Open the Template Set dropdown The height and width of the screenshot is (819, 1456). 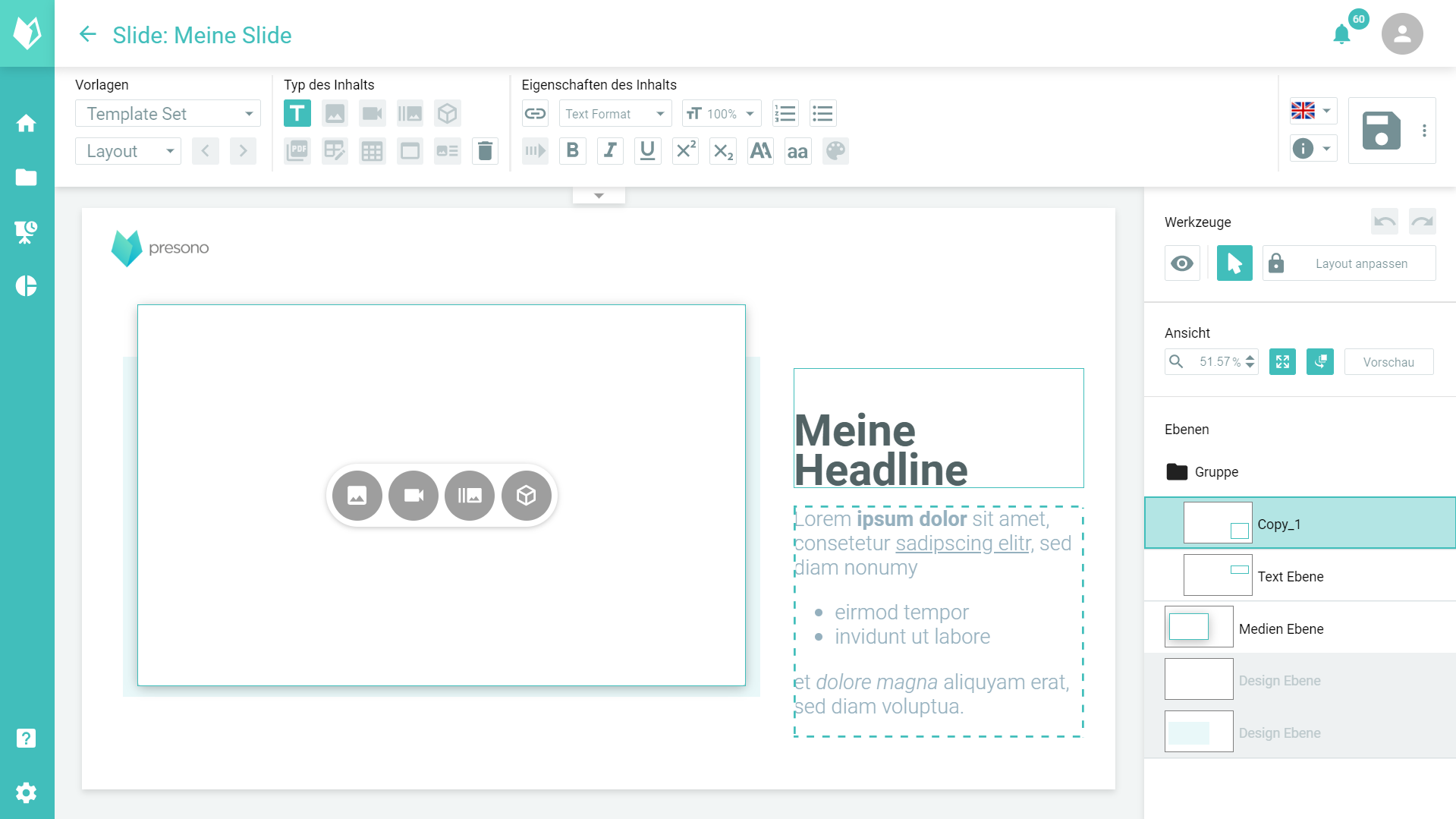(168, 114)
